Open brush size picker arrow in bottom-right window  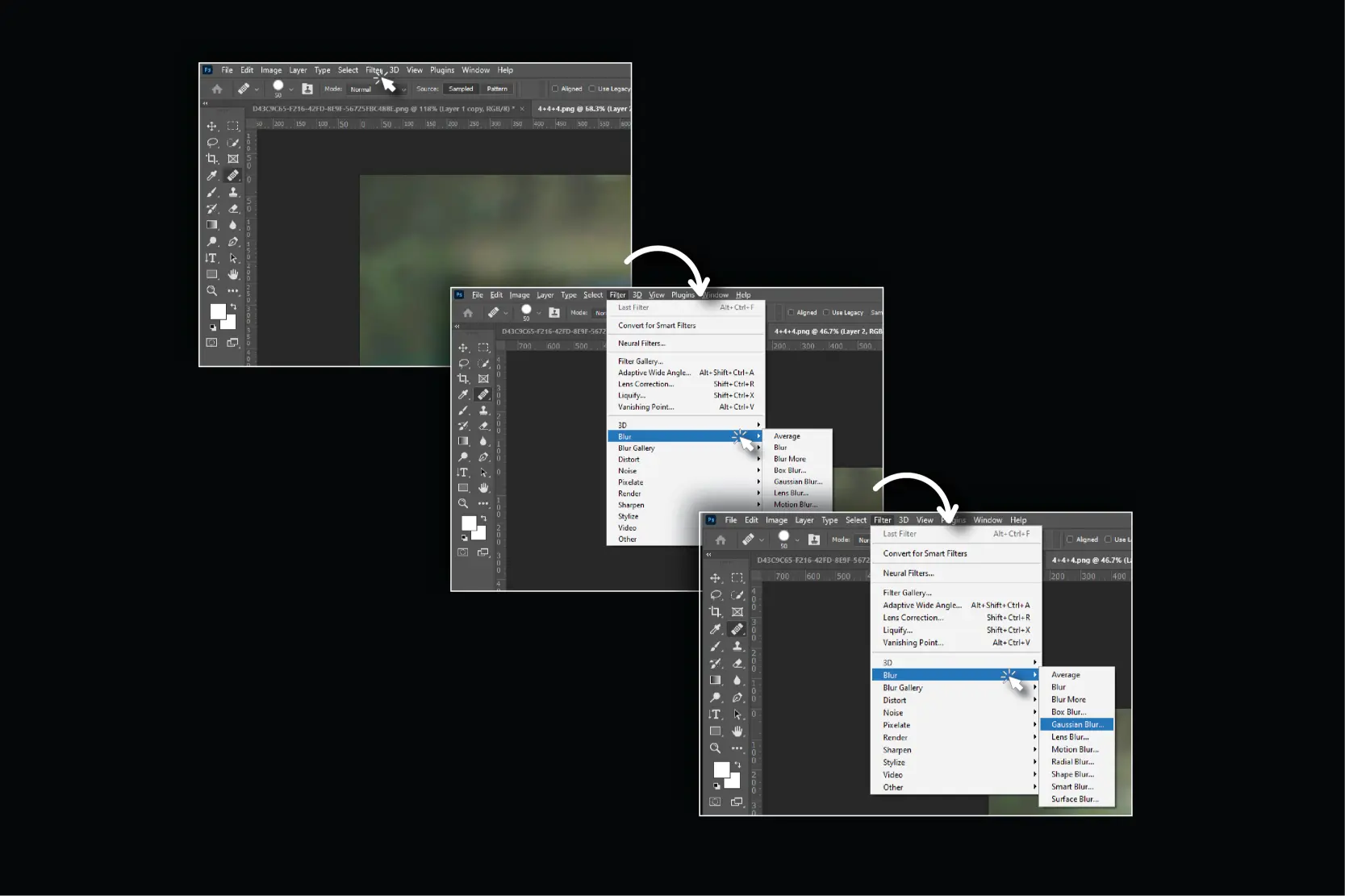point(797,540)
